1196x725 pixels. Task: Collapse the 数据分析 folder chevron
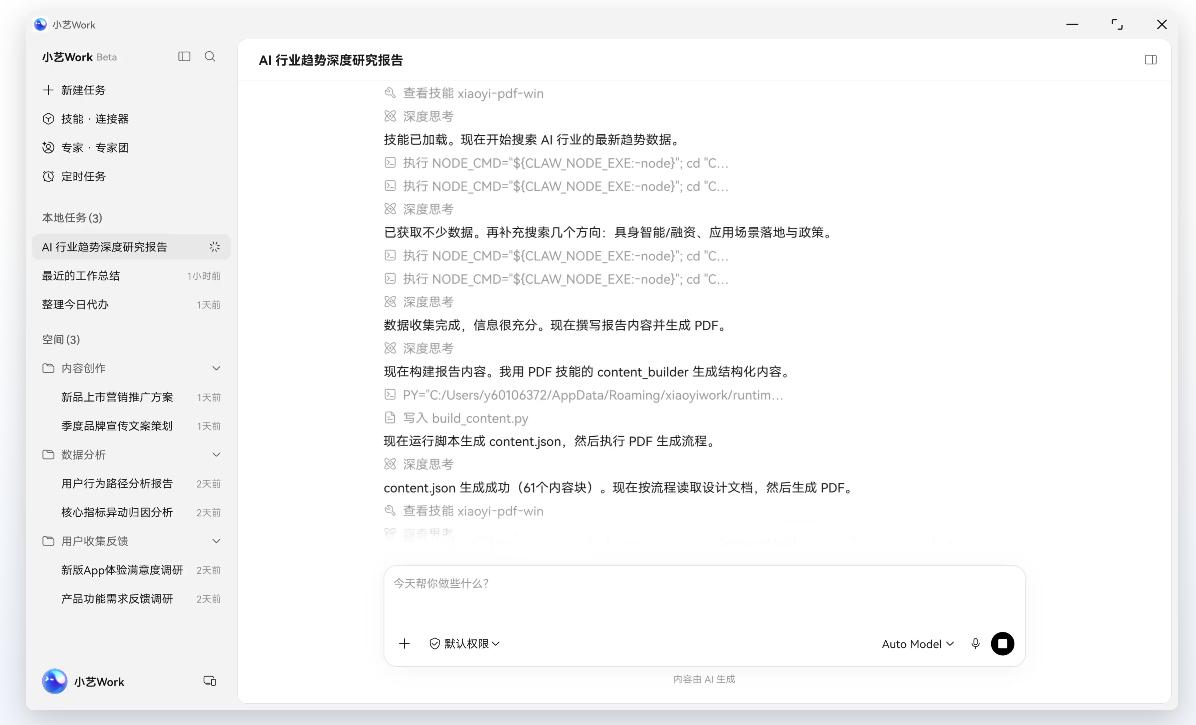(x=216, y=454)
